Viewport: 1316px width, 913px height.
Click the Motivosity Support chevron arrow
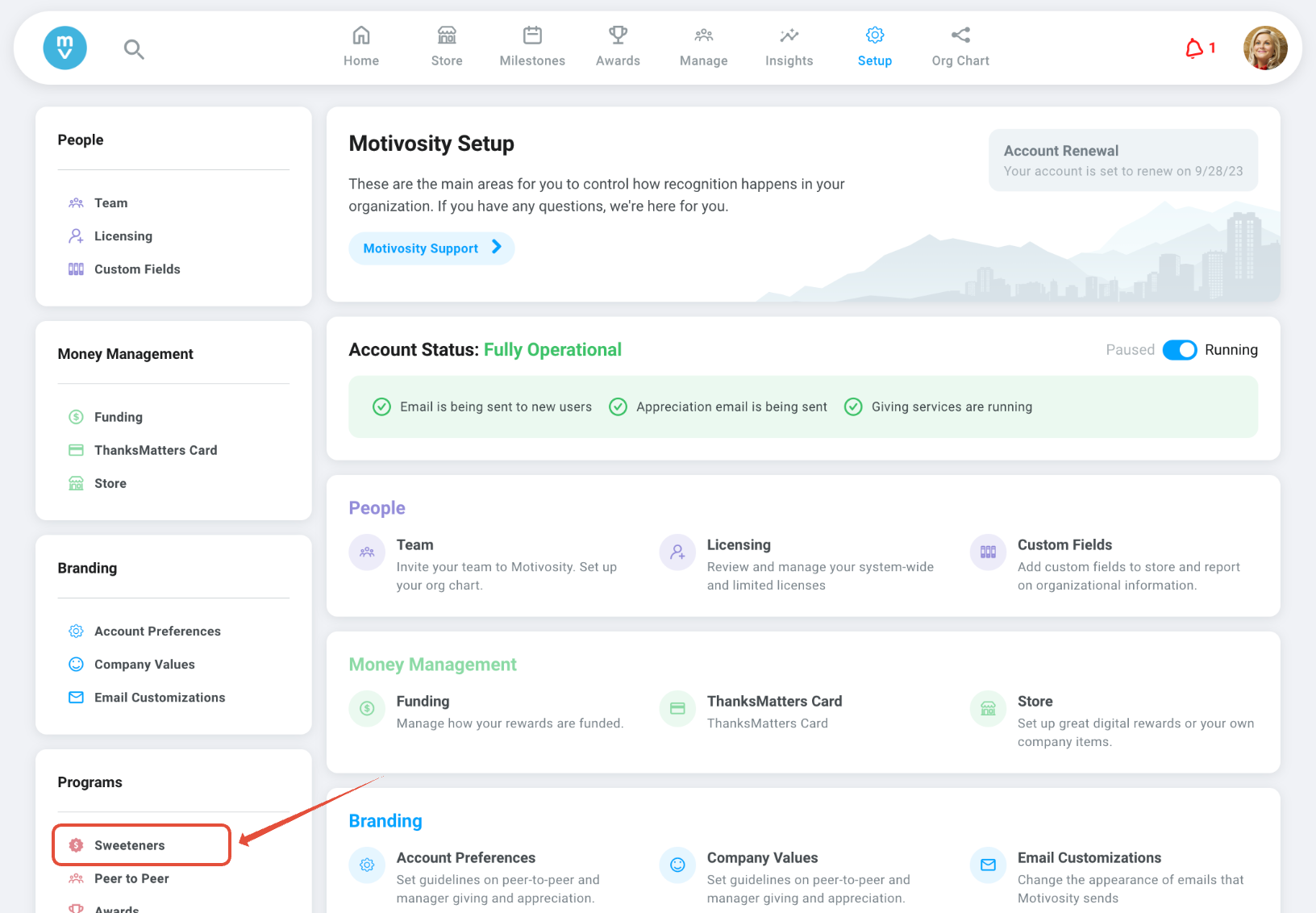pyautogui.click(x=497, y=248)
